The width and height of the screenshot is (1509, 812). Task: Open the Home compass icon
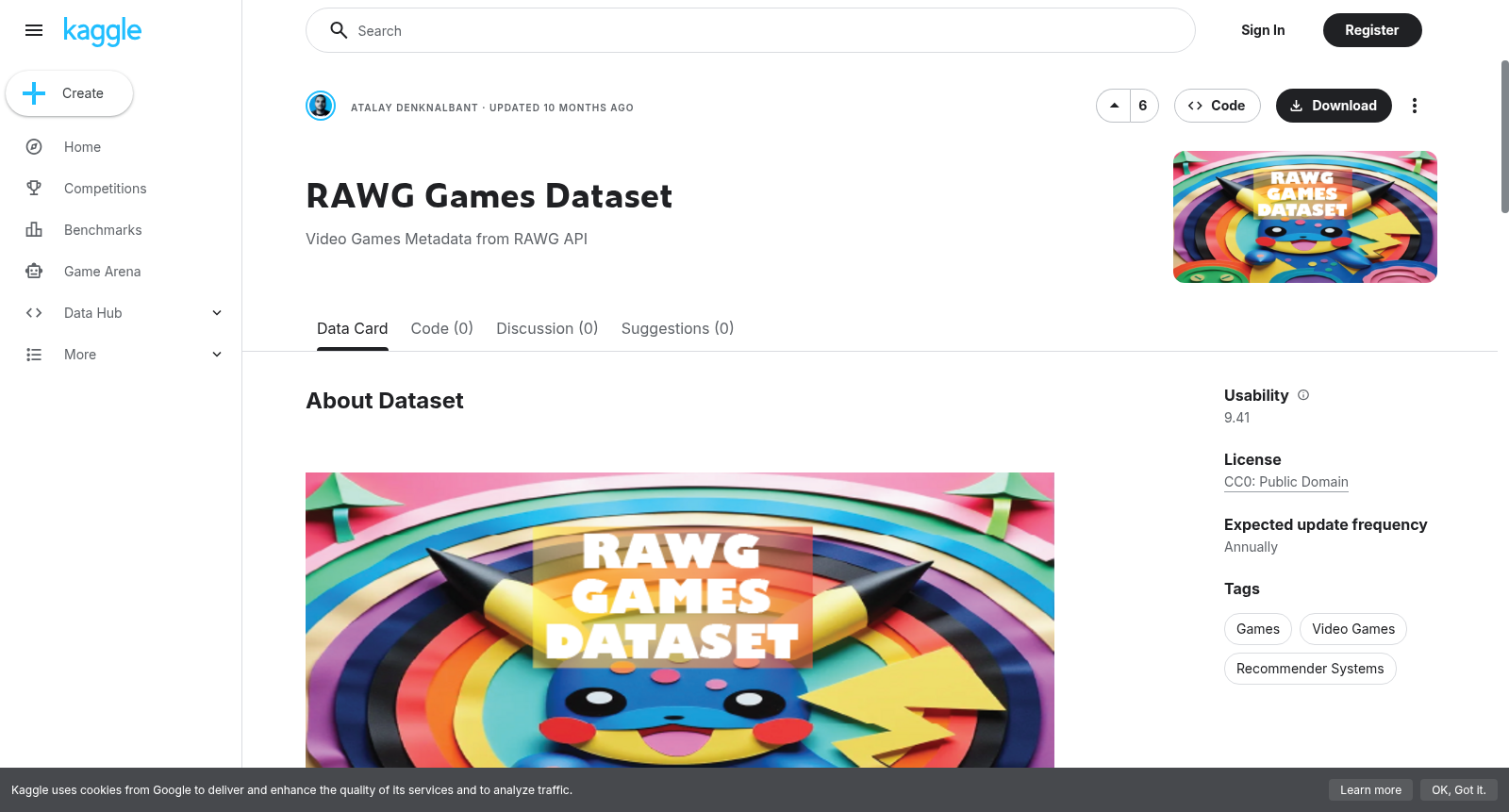(x=34, y=147)
